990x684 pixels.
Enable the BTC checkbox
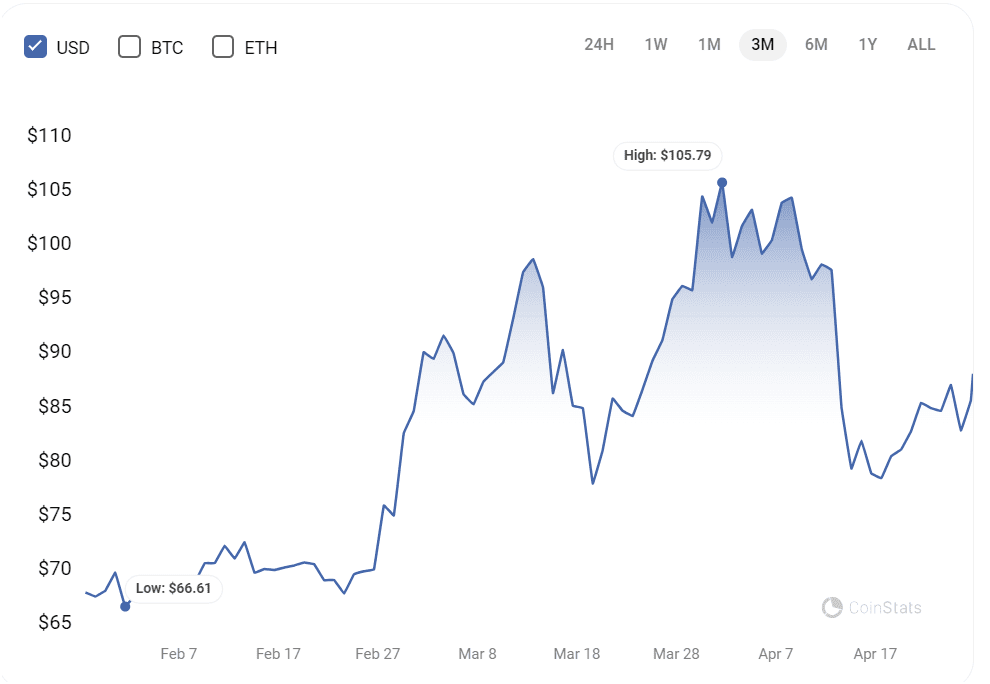[x=130, y=46]
